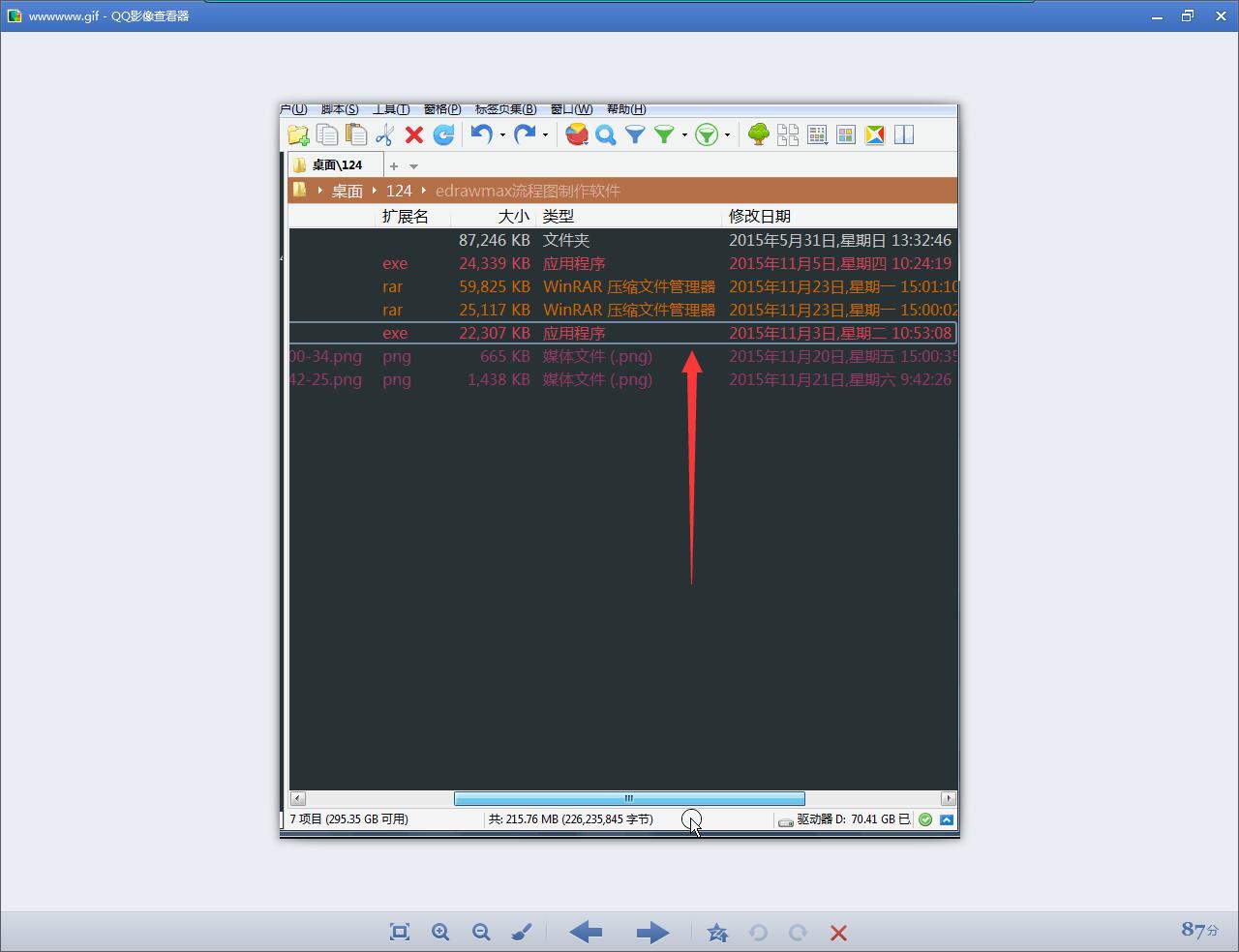
Task: Open the paintbrush edit tool
Action: point(522,932)
